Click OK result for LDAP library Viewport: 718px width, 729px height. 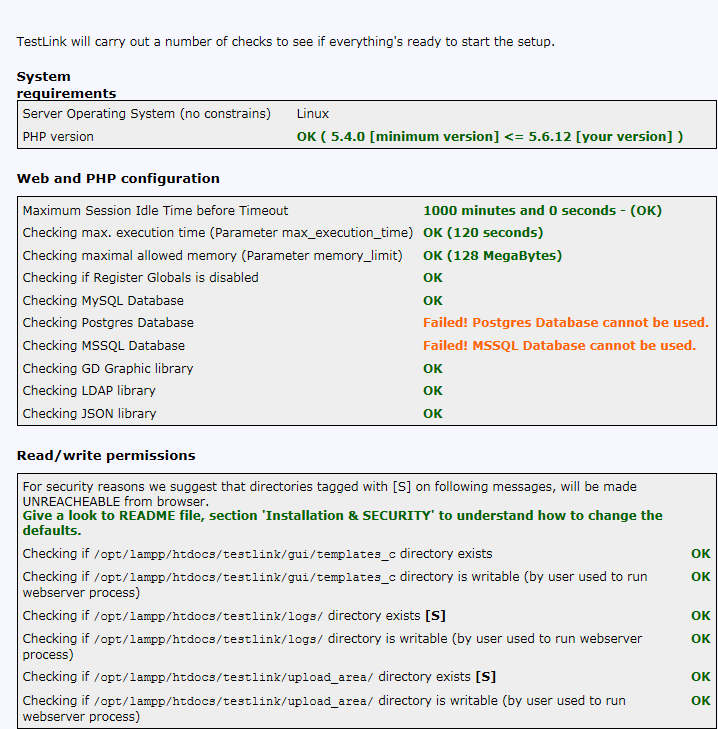[x=432, y=391]
